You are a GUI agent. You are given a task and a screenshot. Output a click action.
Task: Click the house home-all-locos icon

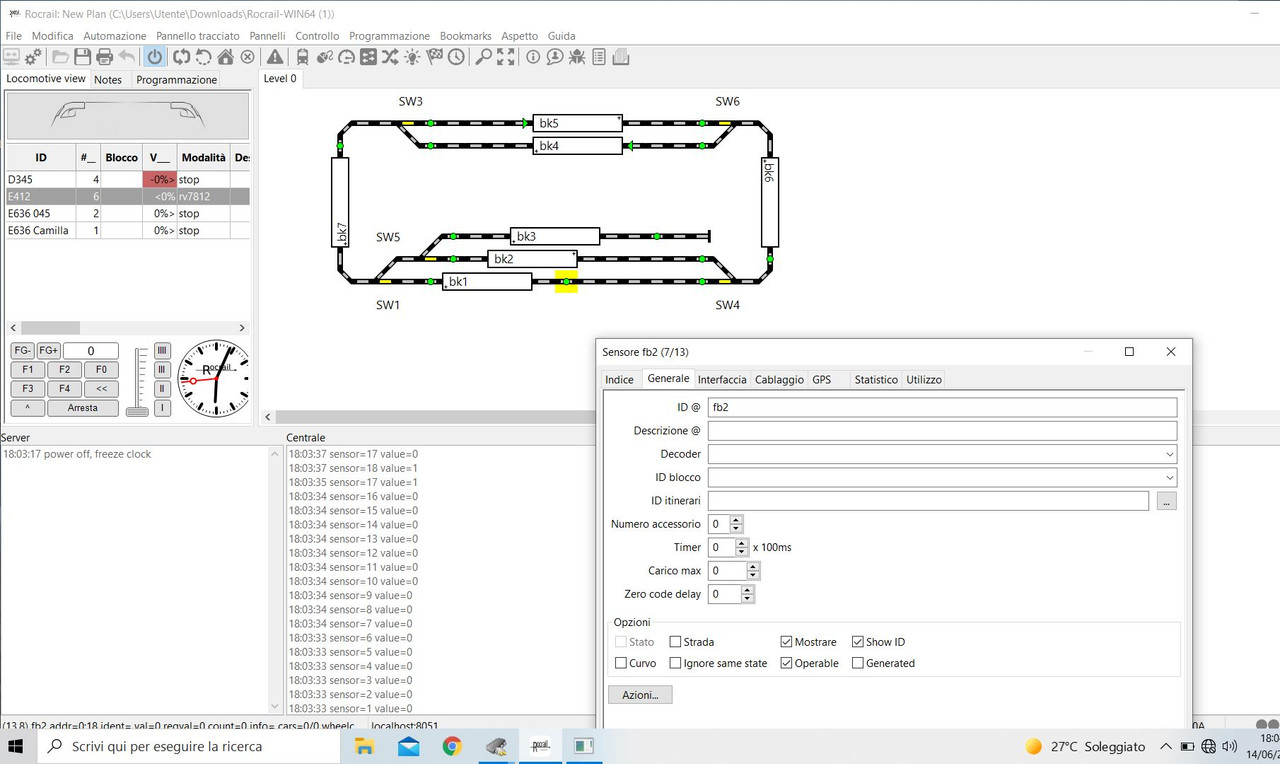(x=226, y=57)
